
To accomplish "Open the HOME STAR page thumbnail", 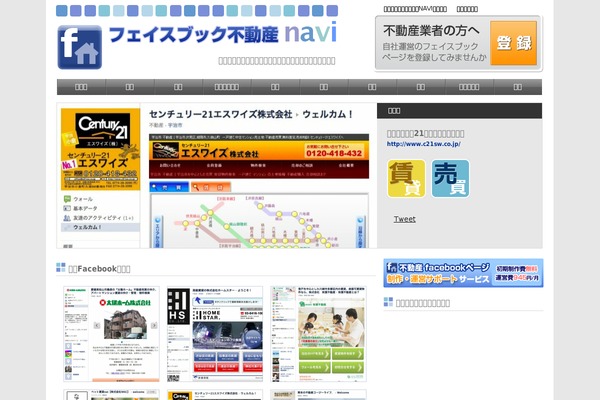I will tap(215, 334).
